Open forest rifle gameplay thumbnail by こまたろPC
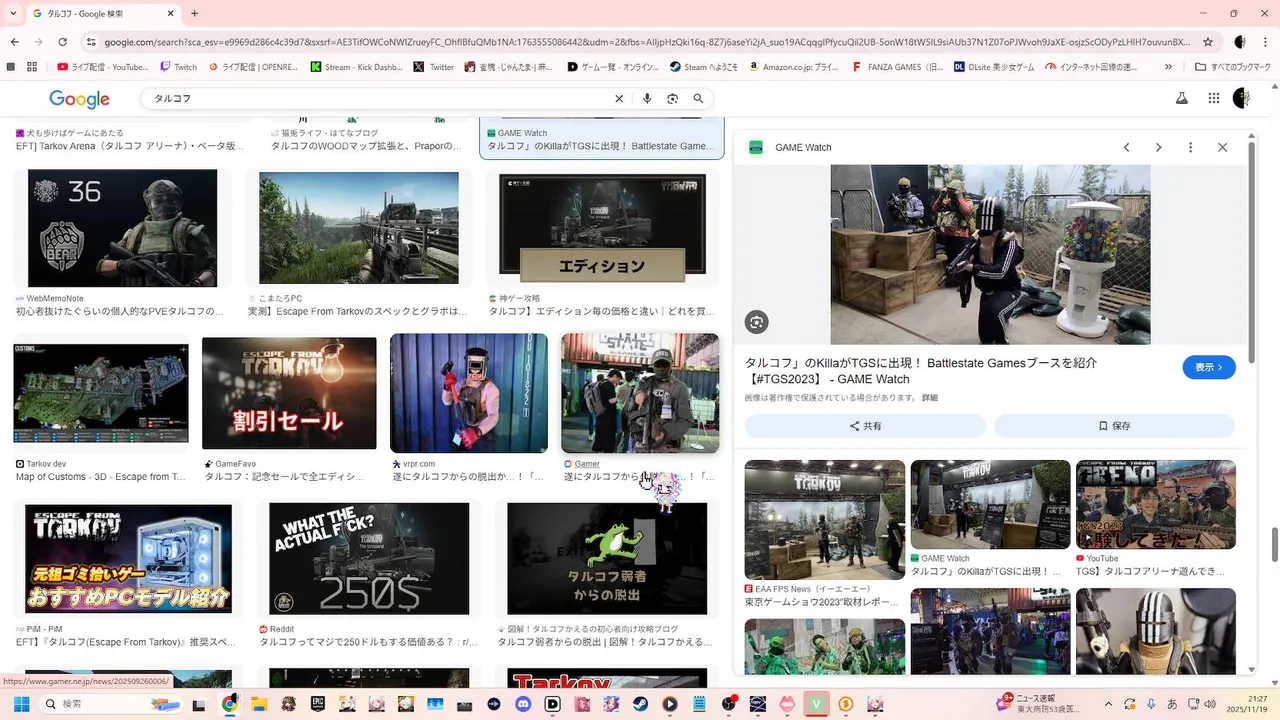The width and height of the screenshot is (1280, 720). point(359,228)
